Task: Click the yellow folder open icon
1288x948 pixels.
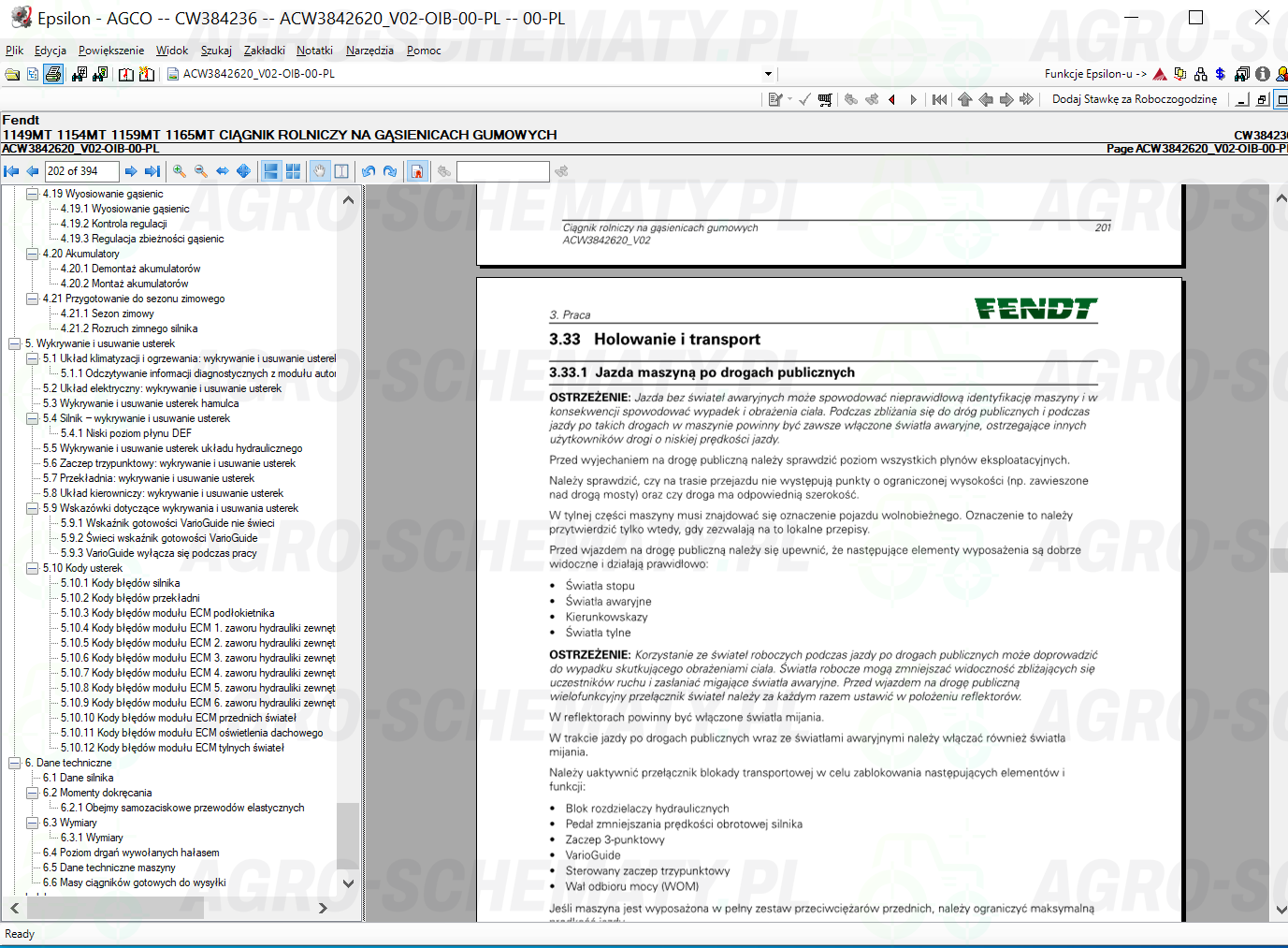Action: [12, 74]
